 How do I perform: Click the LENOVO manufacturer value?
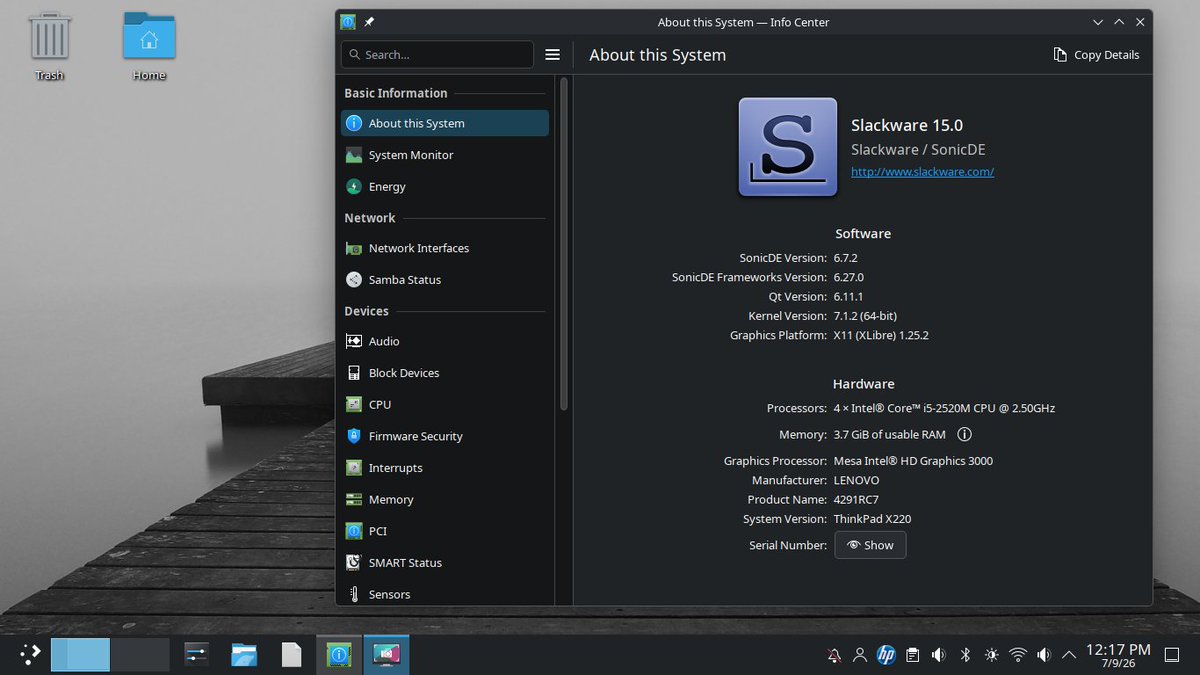tap(856, 481)
